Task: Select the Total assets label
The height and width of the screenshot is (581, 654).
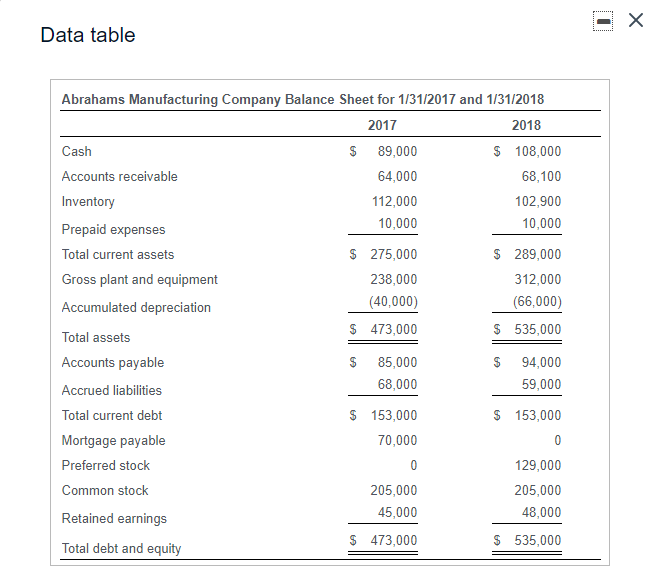Action: tap(96, 337)
